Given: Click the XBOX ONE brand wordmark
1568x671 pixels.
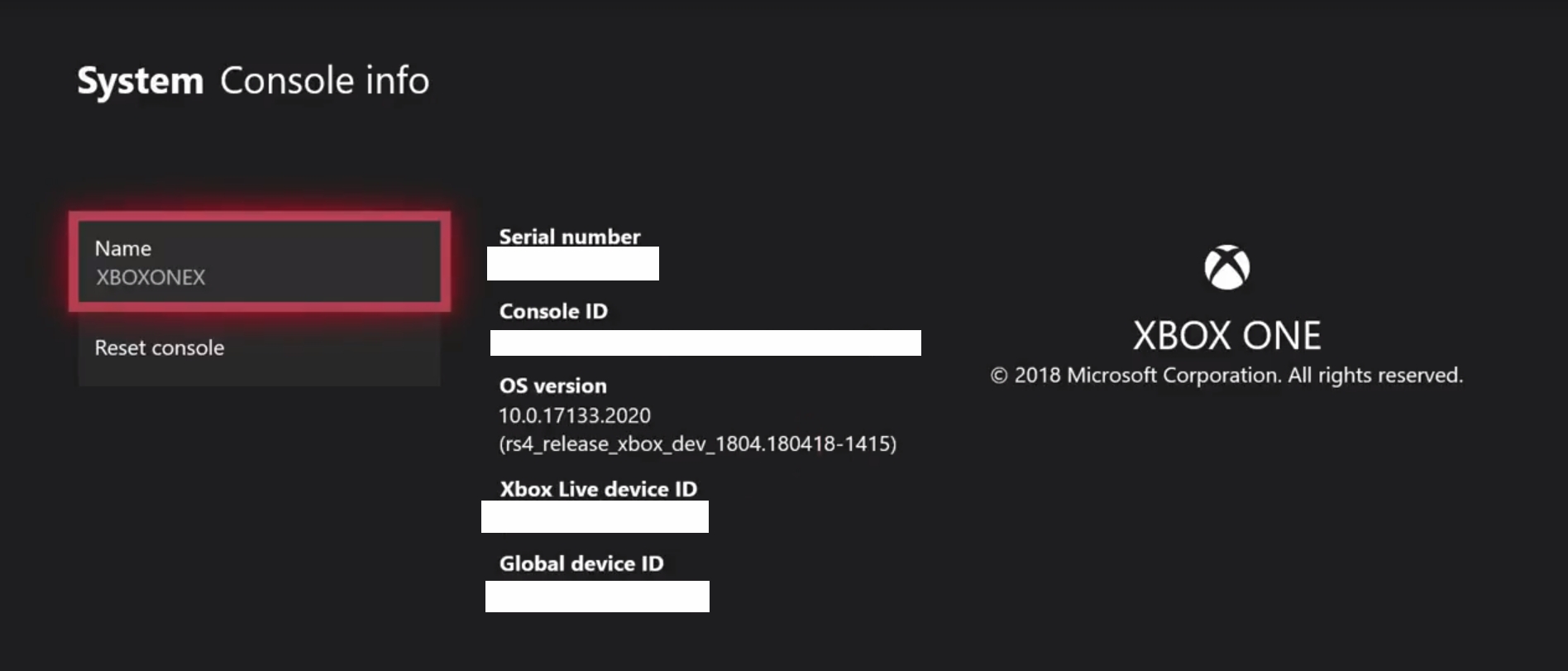Looking at the screenshot, I should click(x=1227, y=336).
